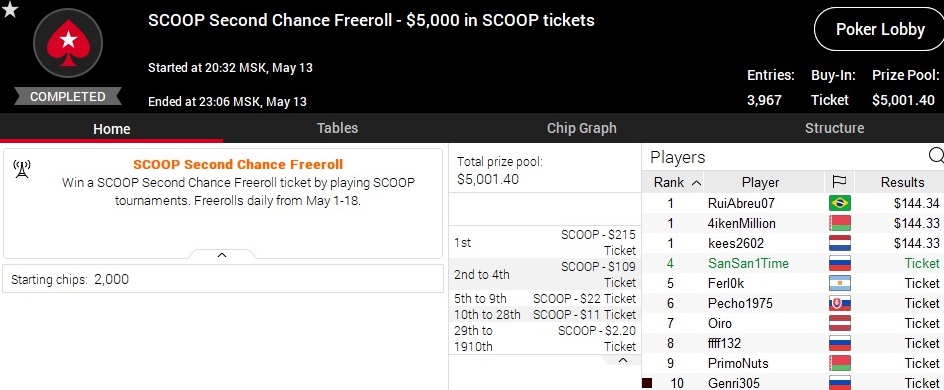Image resolution: width=944 pixels, height=390 pixels.
Task: Open the Structure tab
Action: pos(834,128)
